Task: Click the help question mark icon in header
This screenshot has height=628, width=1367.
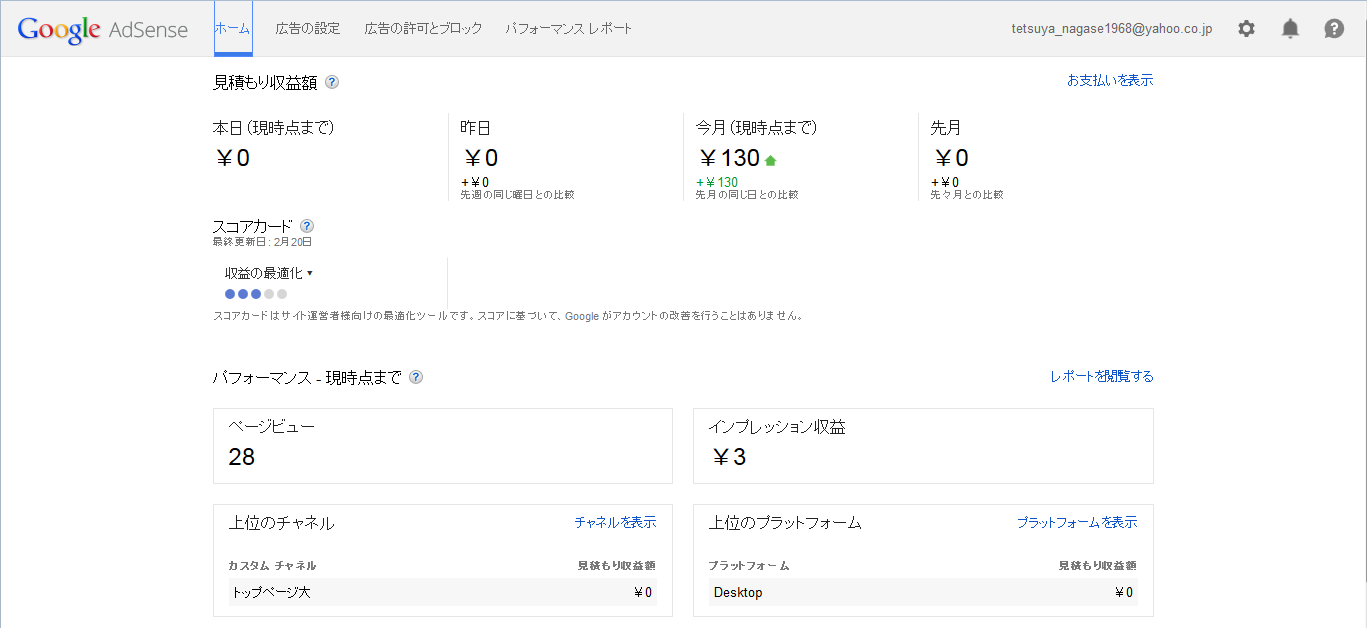Action: click(1334, 29)
